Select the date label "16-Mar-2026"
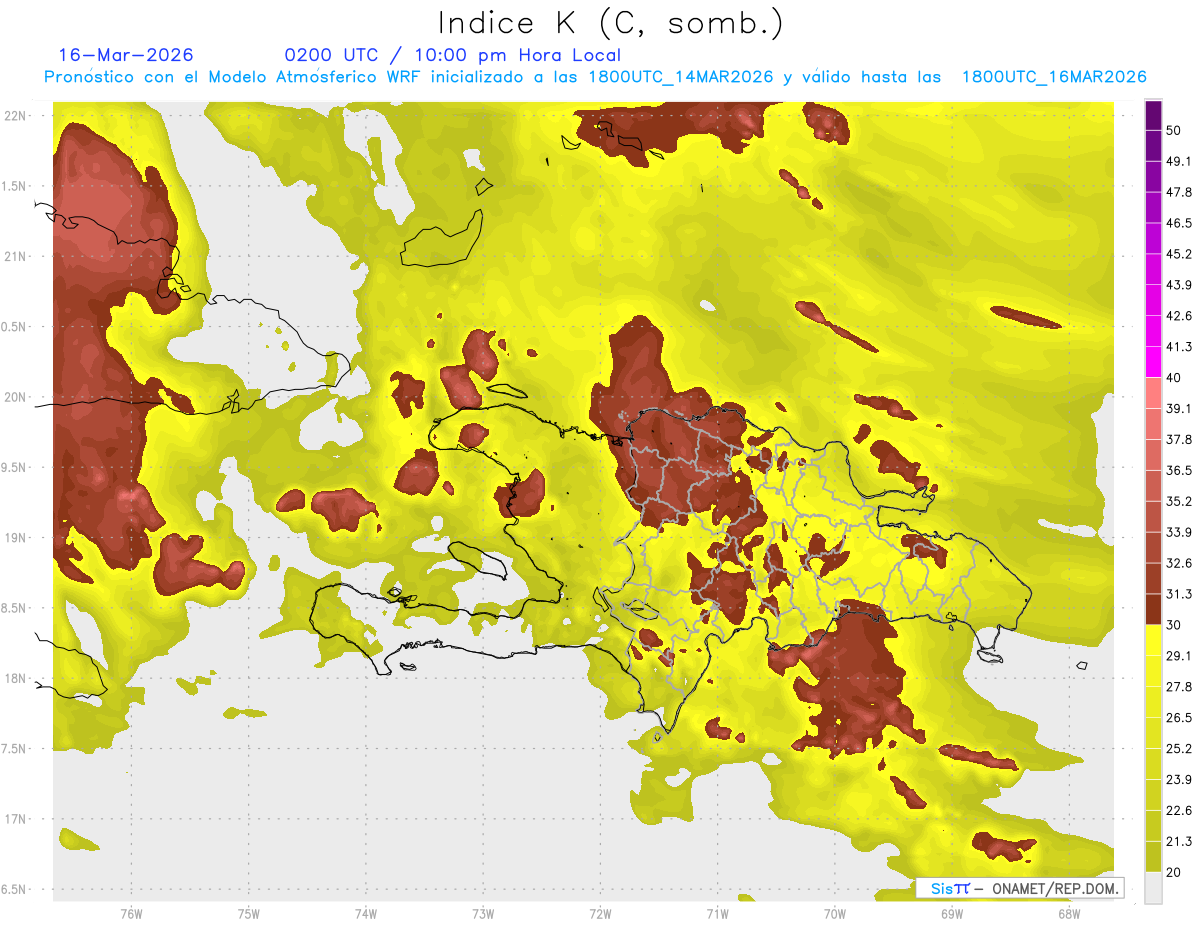This screenshot has height=927, width=1200. (126, 55)
